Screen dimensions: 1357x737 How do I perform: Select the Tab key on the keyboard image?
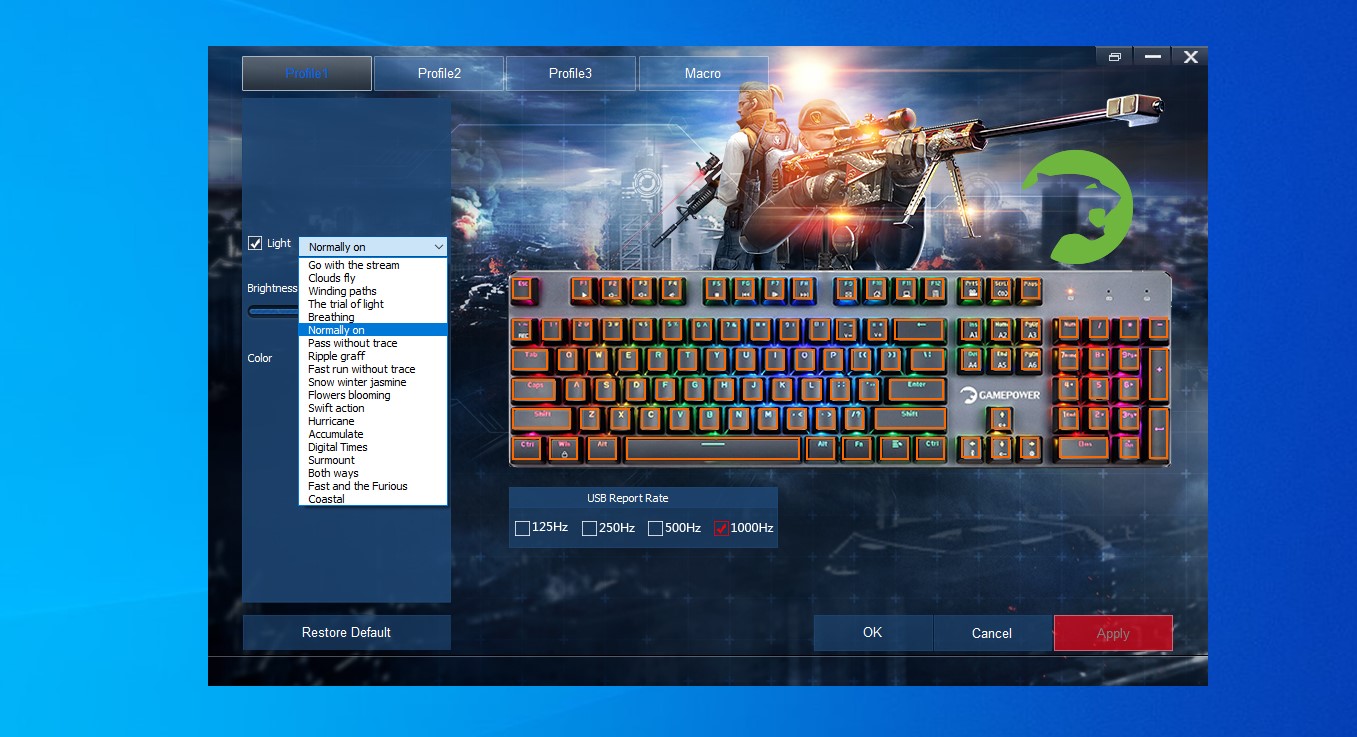(532, 359)
